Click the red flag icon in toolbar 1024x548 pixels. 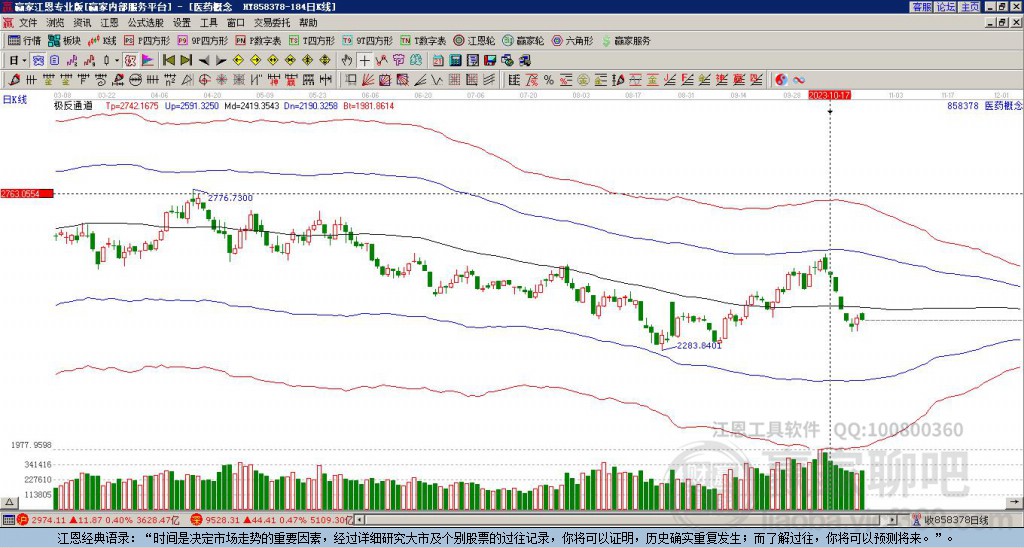point(148,60)
